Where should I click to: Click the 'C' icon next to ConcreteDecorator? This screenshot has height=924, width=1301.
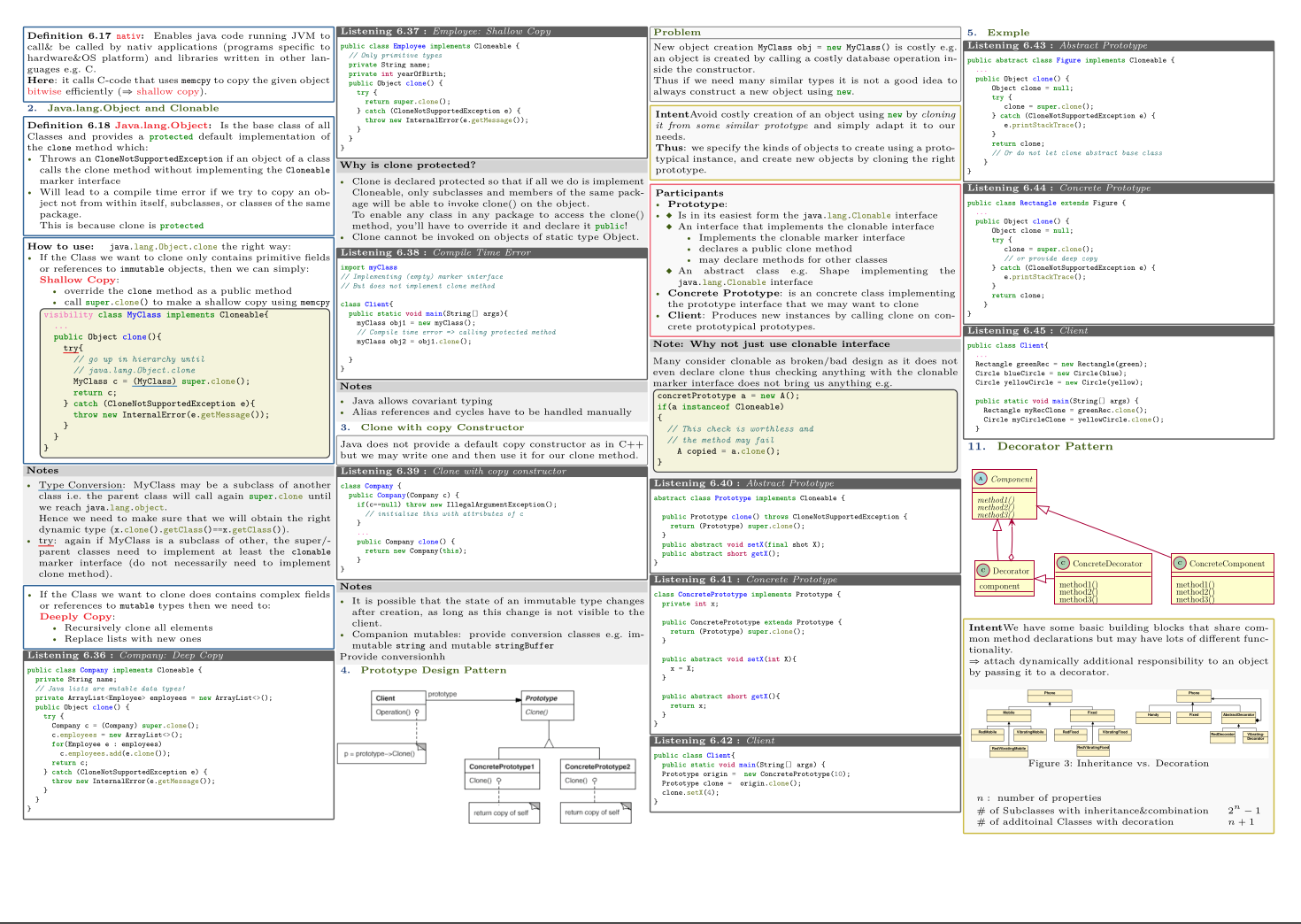tap(1064, 563)
